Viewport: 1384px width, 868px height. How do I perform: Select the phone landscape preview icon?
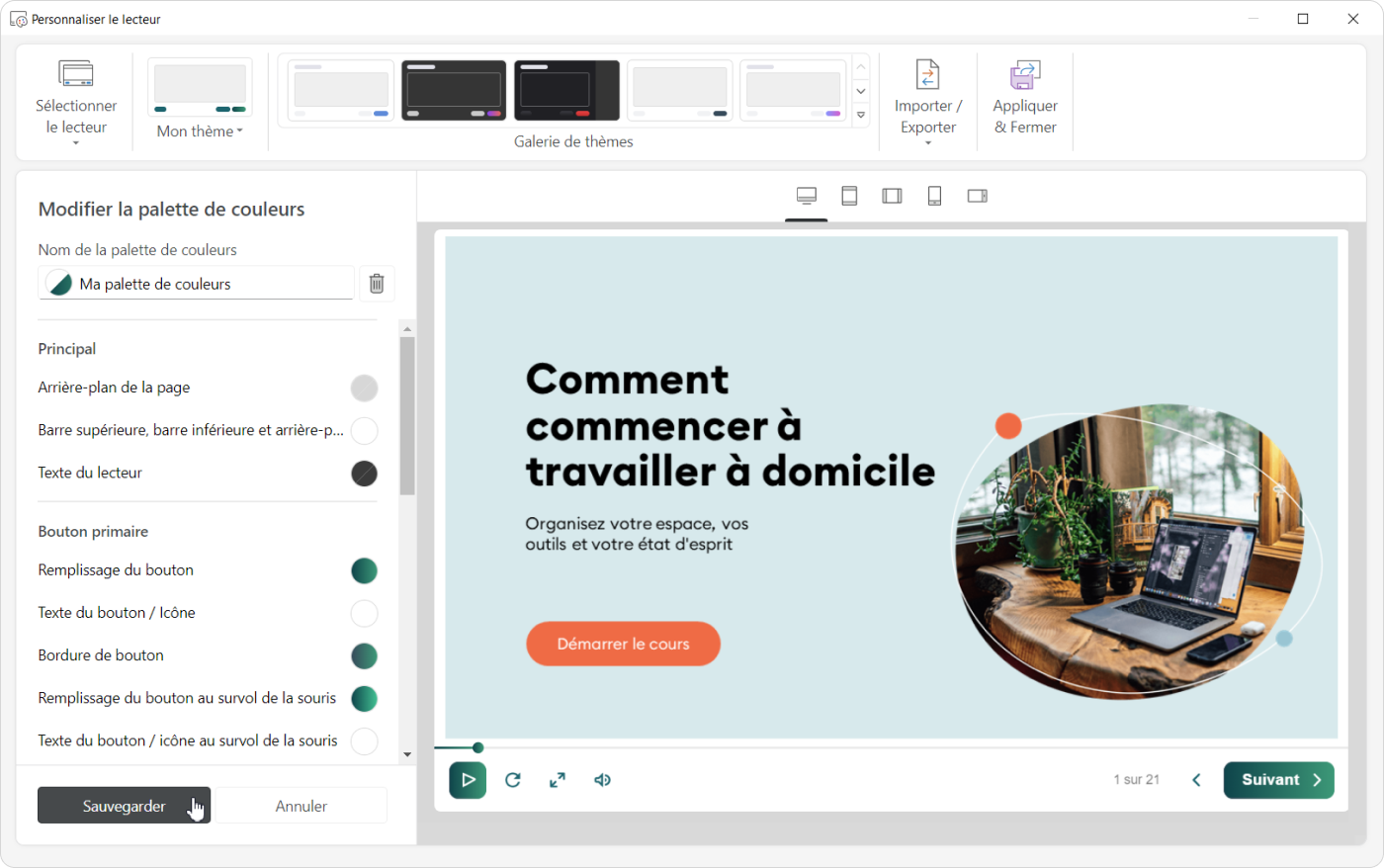coord(977,196)
